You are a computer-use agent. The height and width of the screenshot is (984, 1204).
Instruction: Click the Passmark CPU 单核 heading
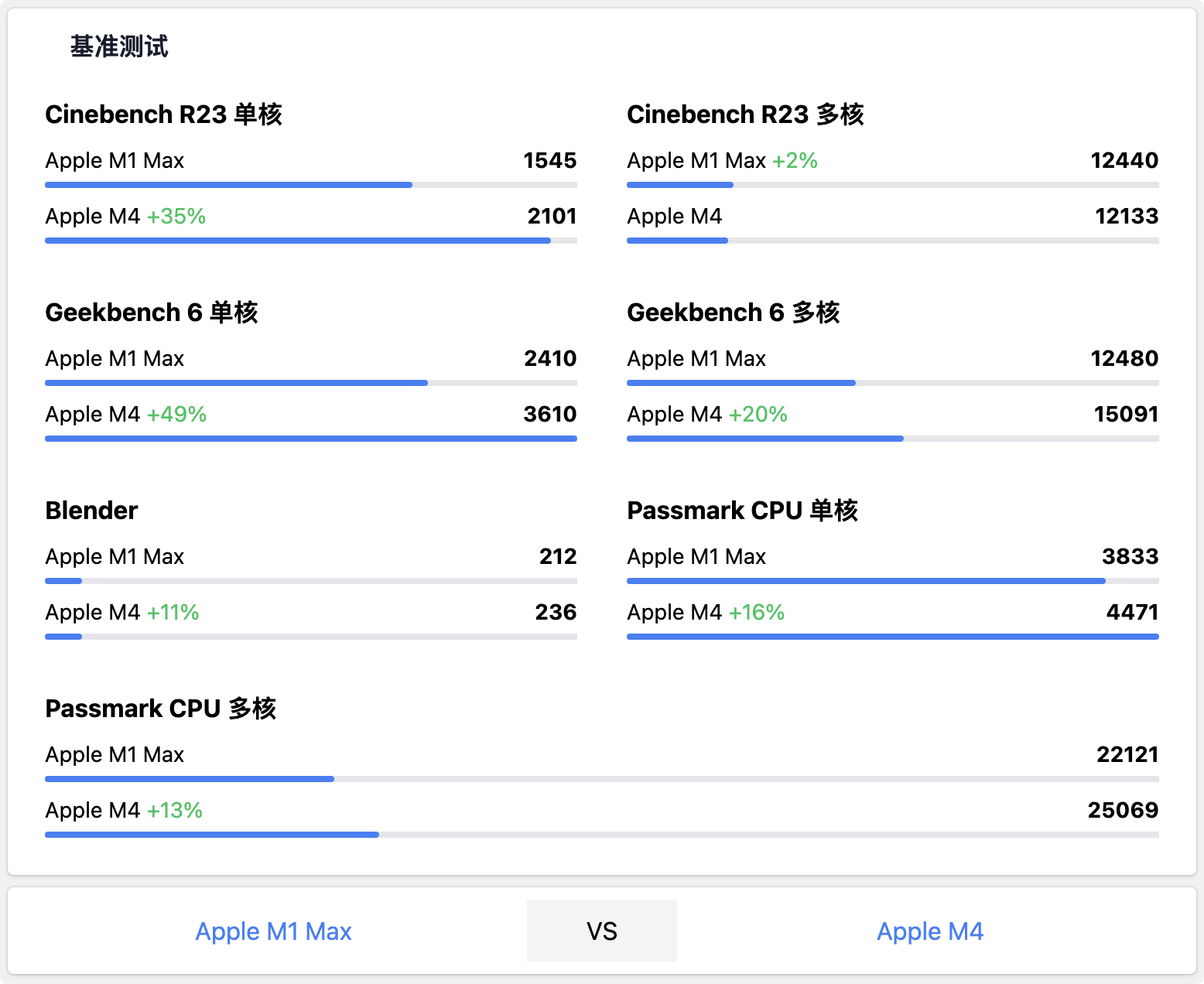742,511
